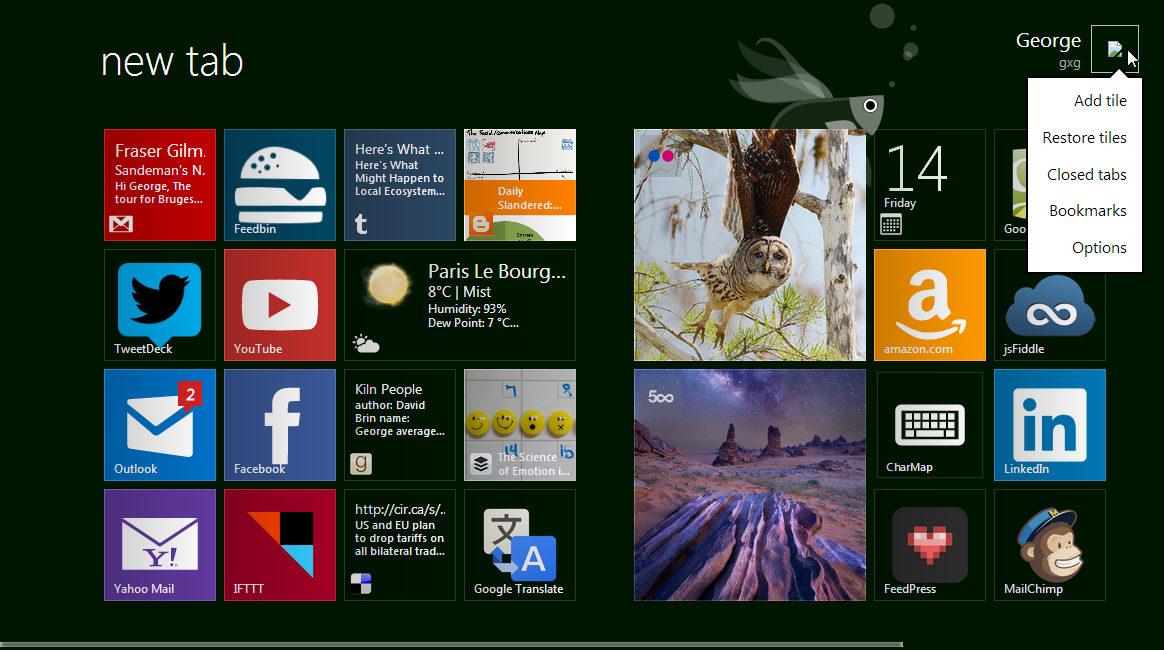The height and width of the screenshot is (650, 1164).
Task: Open the Feedbin tile
Action: [x=280, y=185]
